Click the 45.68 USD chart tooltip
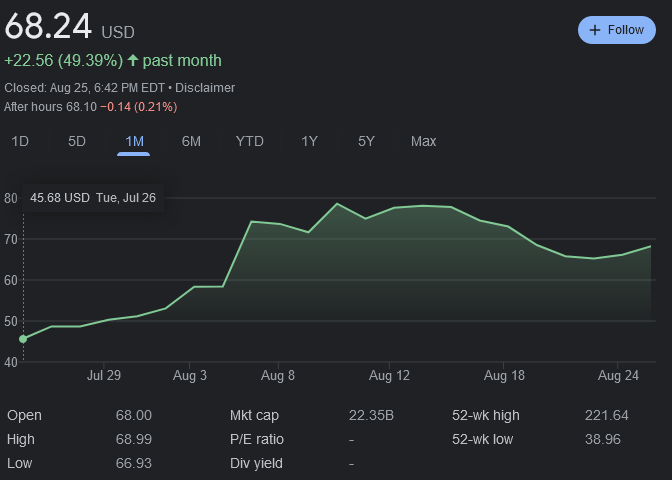Screen dimensions: 672x480 [x=93, y=198]
